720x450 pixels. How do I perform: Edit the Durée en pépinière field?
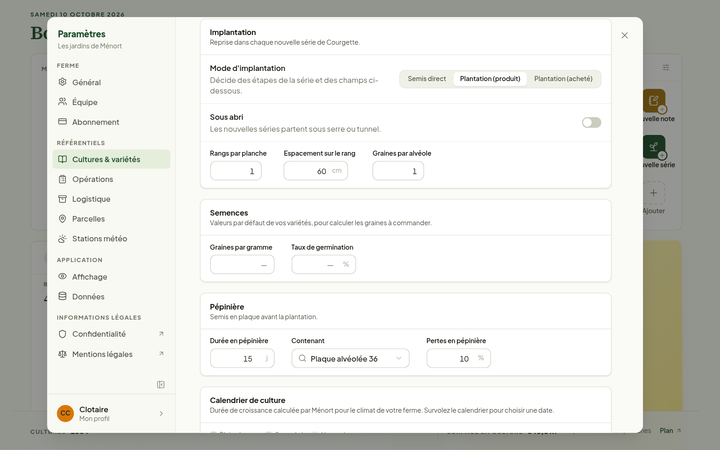[242, 358]
